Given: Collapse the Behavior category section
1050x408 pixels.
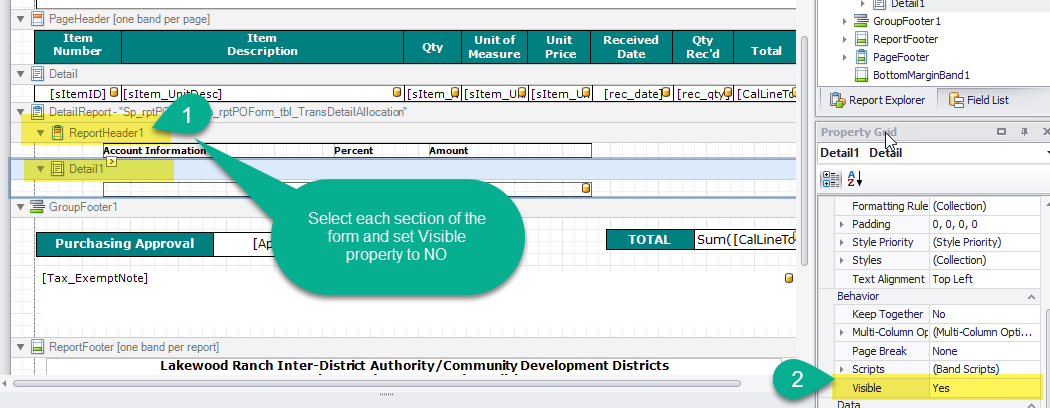Looking at the screenshot, I should tap(1033, 297).
